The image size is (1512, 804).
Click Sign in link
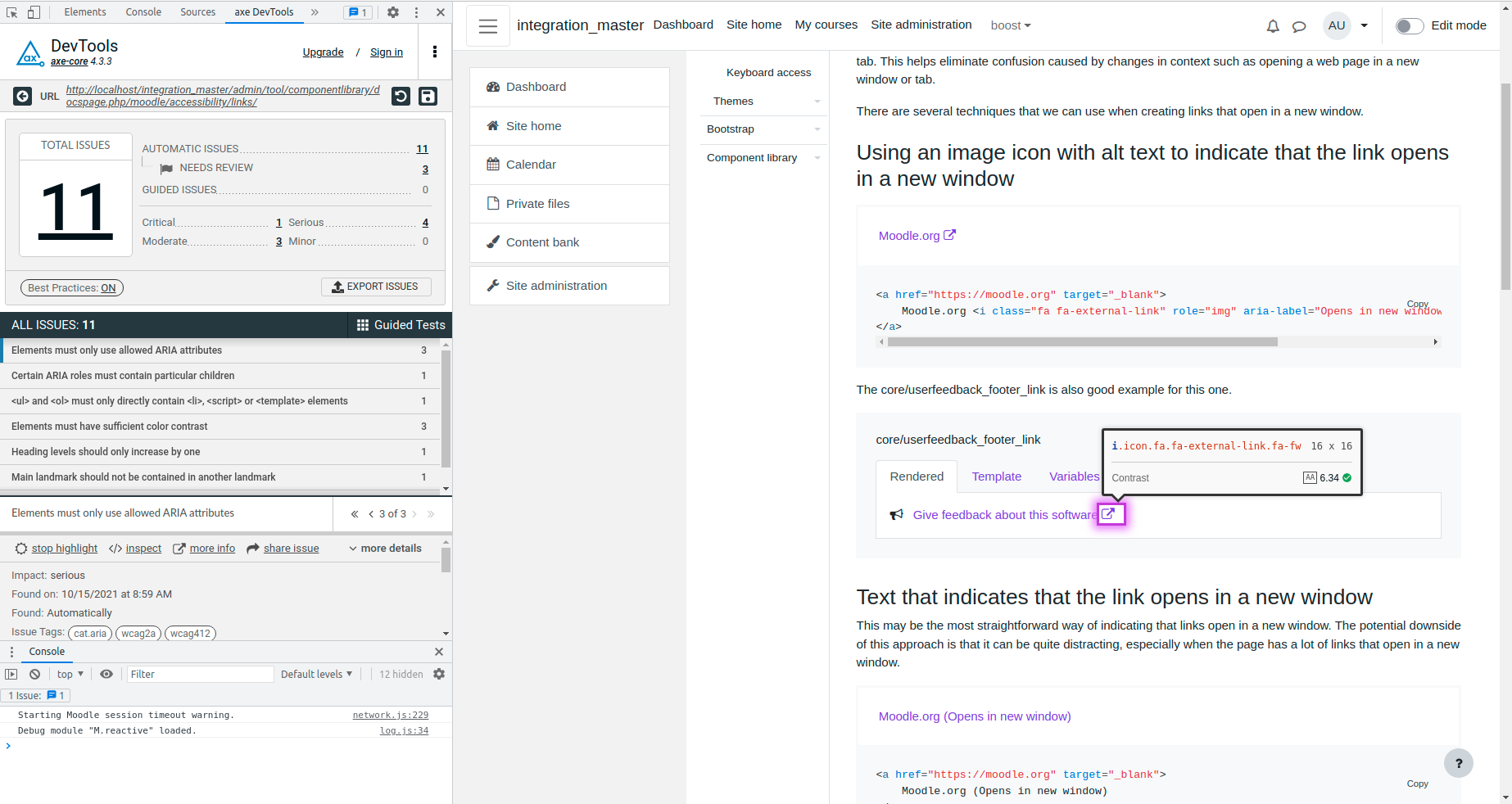pyautogui.click(x=387, y=52)
